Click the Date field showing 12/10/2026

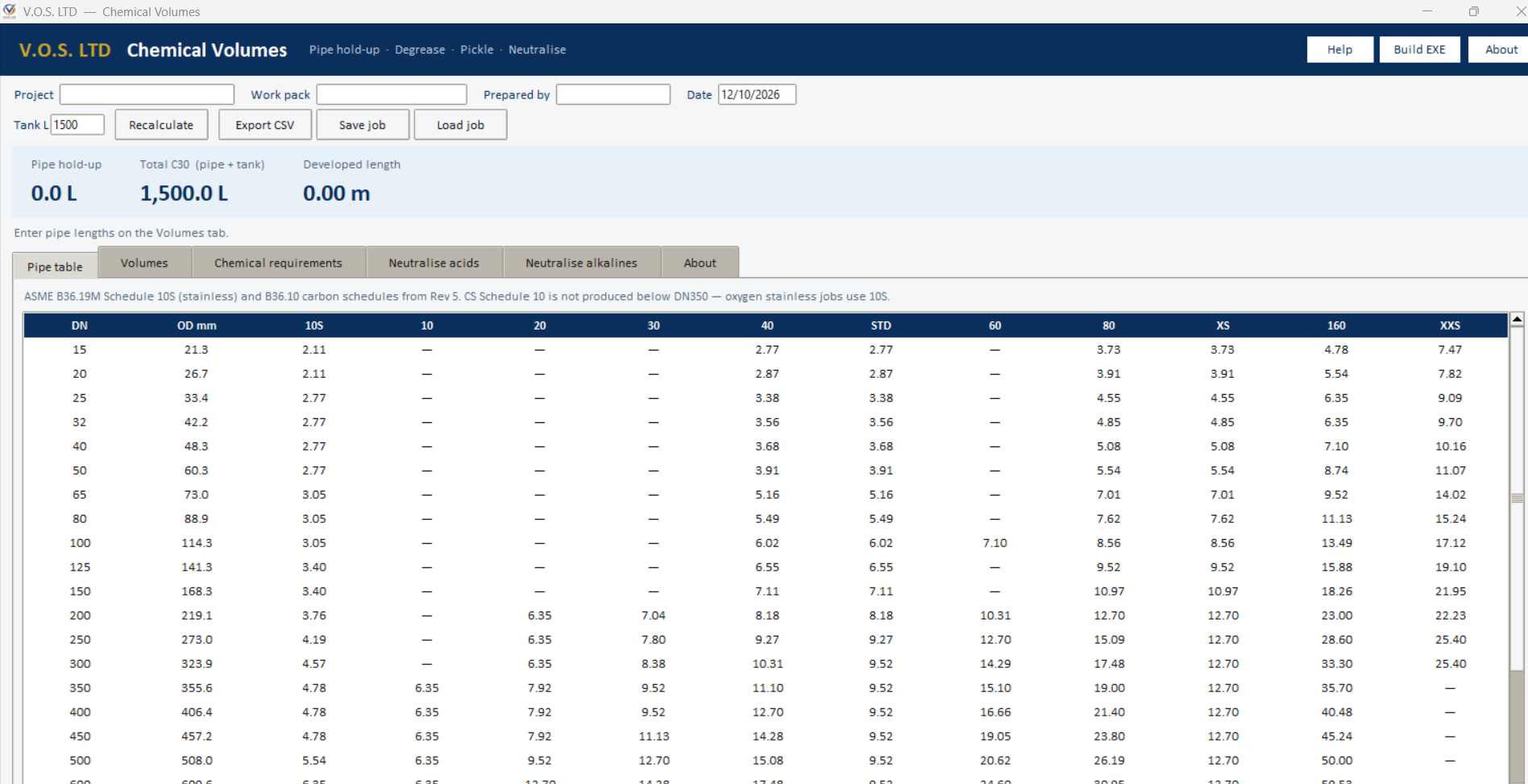(757, 94)
